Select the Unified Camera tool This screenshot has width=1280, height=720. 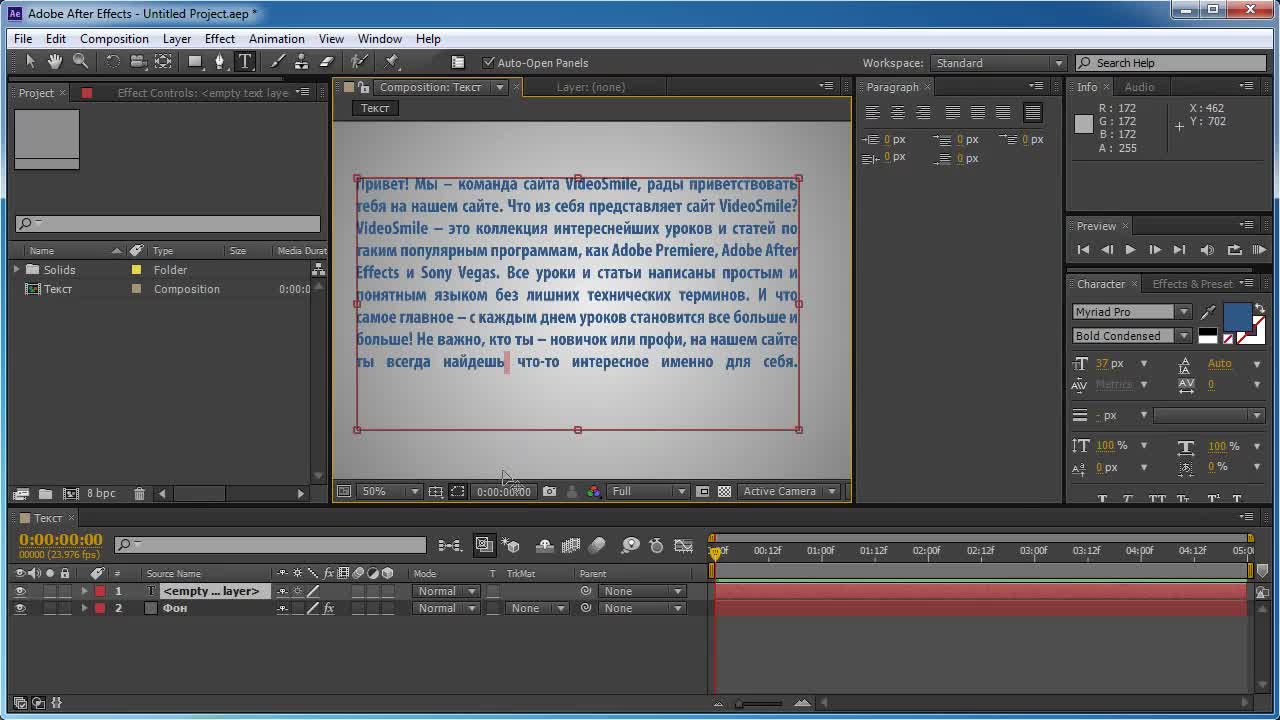click(138, 62)
